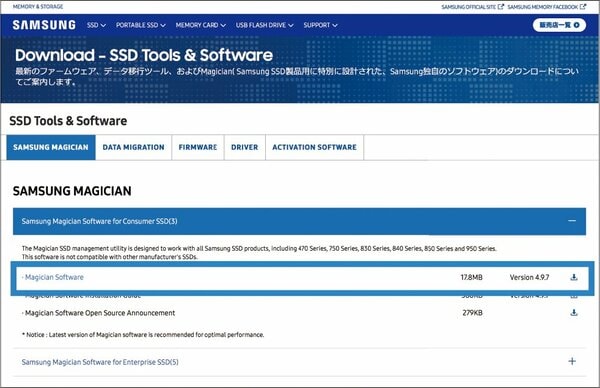Screen dimensions: 600x388
Task: Open the SSD dropdown menu
Action: click(x=96, y=25)
